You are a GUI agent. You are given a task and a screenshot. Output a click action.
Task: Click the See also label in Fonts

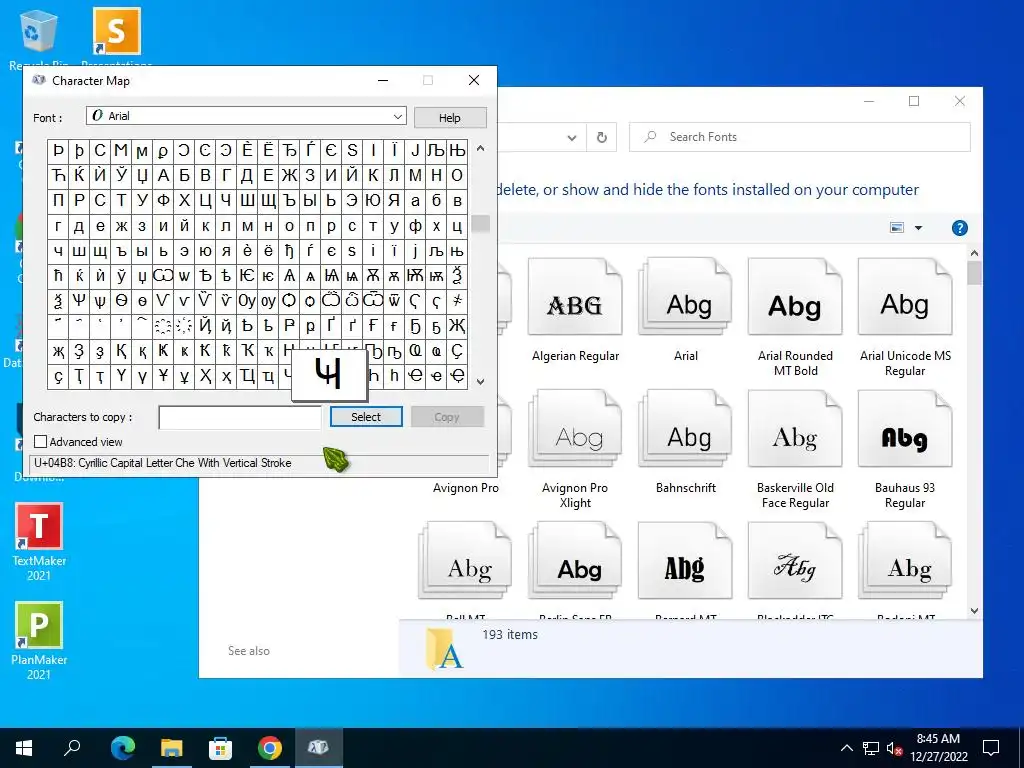249,650
